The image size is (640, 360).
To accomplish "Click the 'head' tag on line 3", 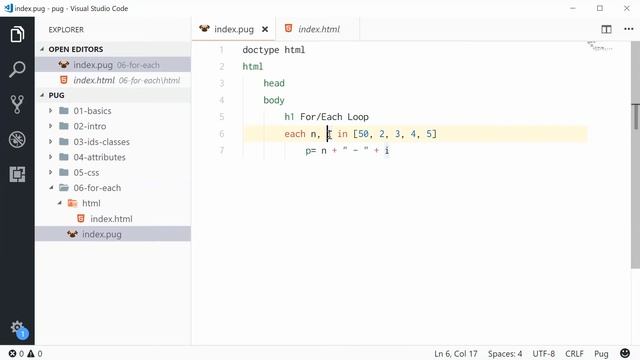I will point(274,83).
